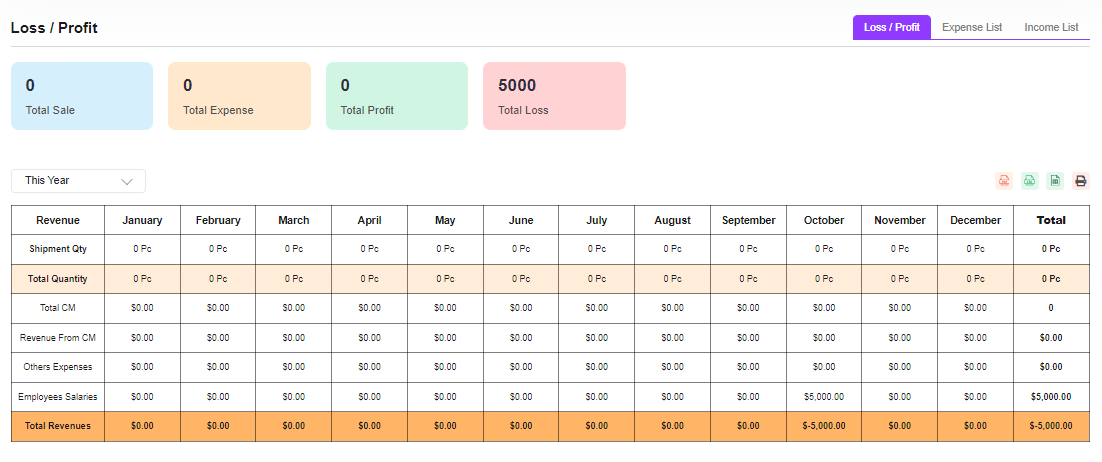
Task: Open the Income List tab
Action: click(1051, 27)
